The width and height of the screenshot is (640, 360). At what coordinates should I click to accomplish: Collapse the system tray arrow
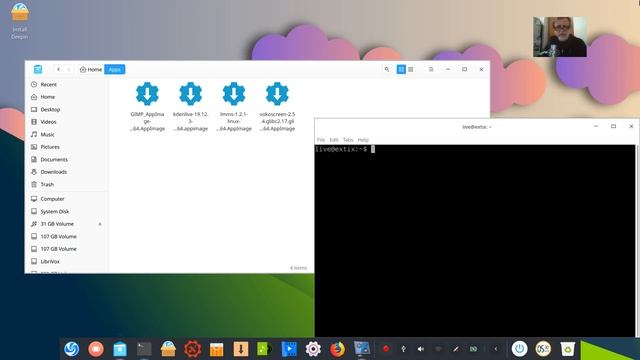coord(496,349)
